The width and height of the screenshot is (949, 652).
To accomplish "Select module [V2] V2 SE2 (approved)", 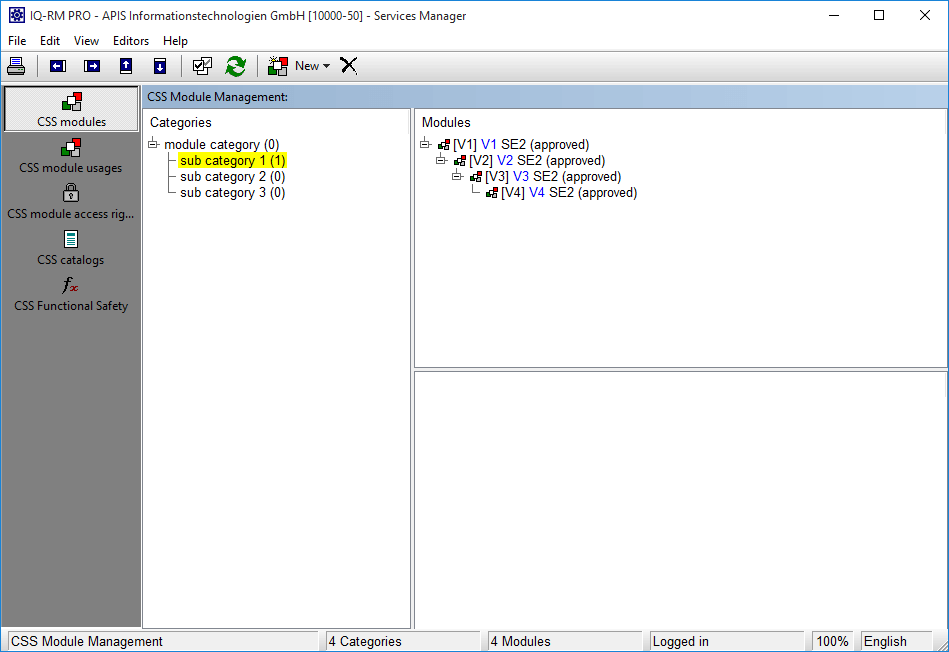I will click(x=537, y=160).
